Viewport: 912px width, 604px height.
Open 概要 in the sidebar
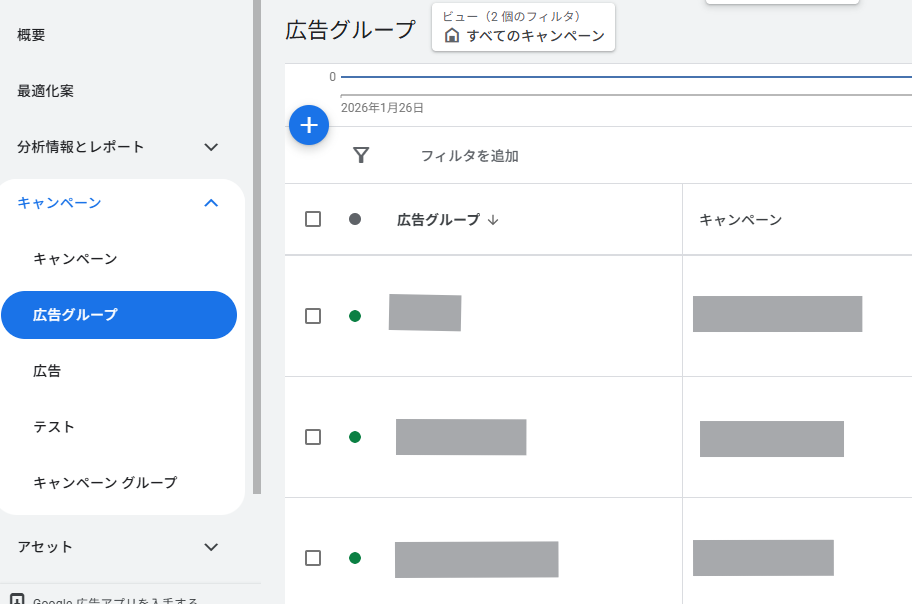(31, 35)
